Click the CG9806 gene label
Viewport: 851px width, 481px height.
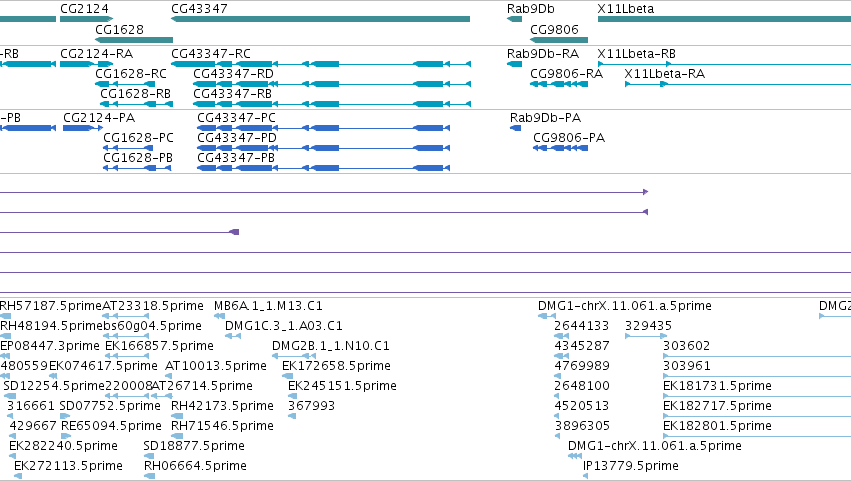pyautogui.click(x=554, y=29)
